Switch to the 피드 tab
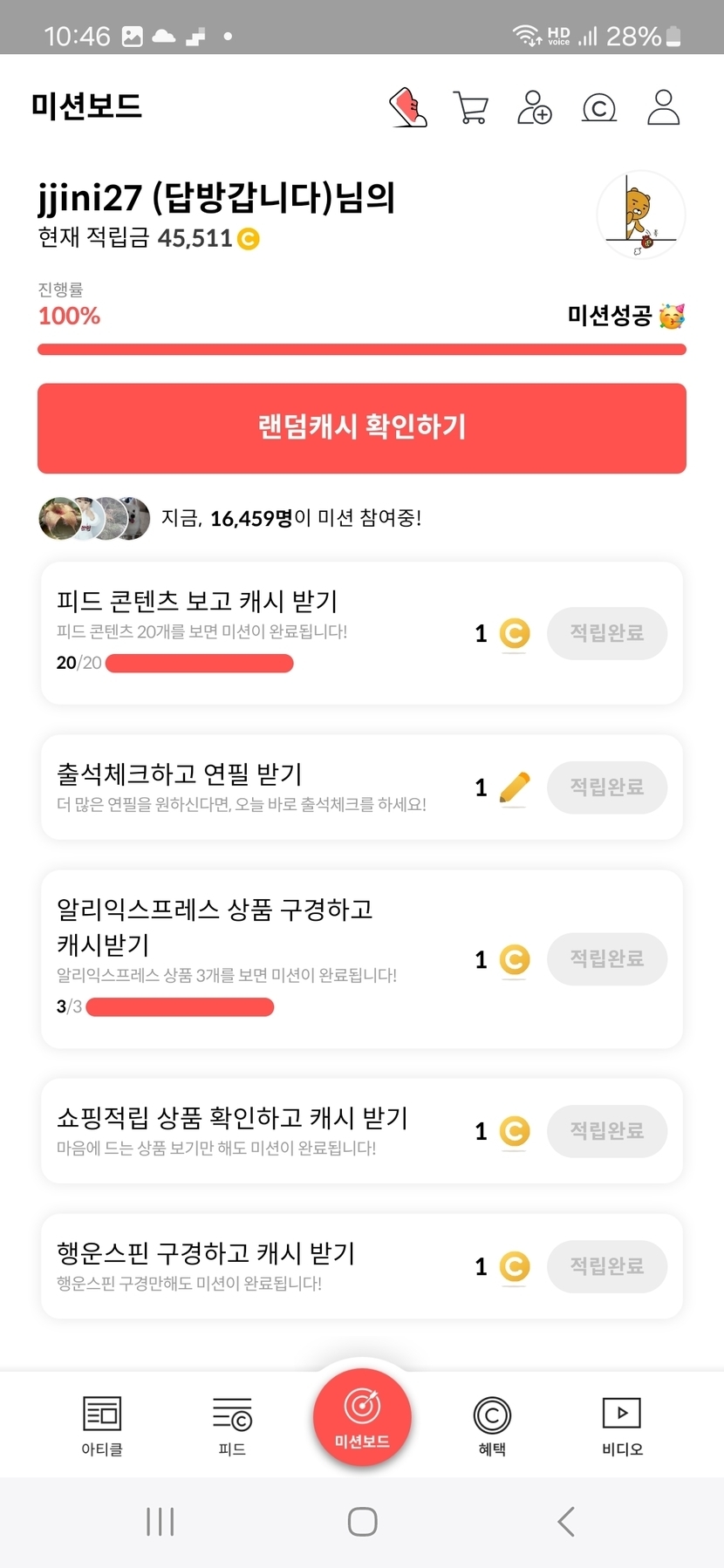This screenshot has width=724, height=1568. (232, 1425)
